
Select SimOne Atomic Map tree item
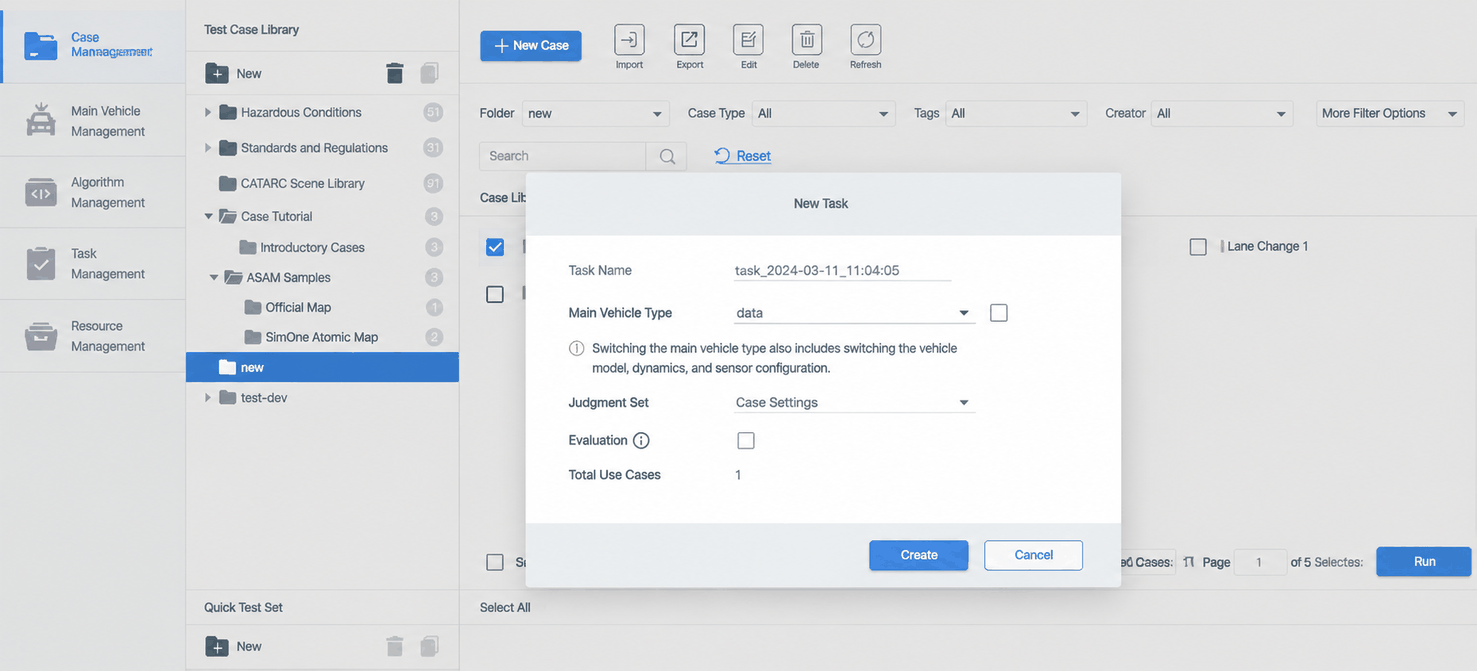click(322, 337)
